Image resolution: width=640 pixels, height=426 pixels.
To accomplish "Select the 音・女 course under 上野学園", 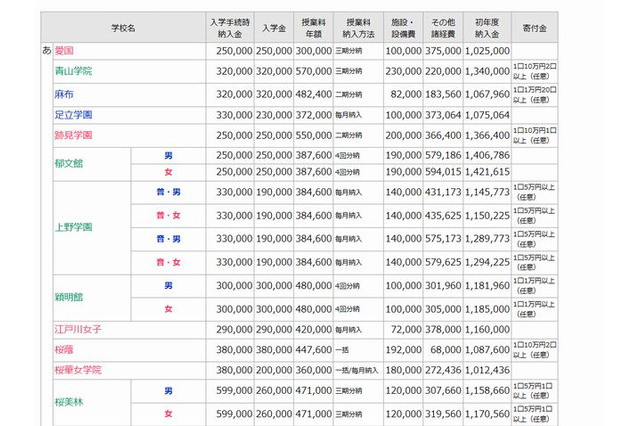I will pyautogui.click(x=168, y=262).
